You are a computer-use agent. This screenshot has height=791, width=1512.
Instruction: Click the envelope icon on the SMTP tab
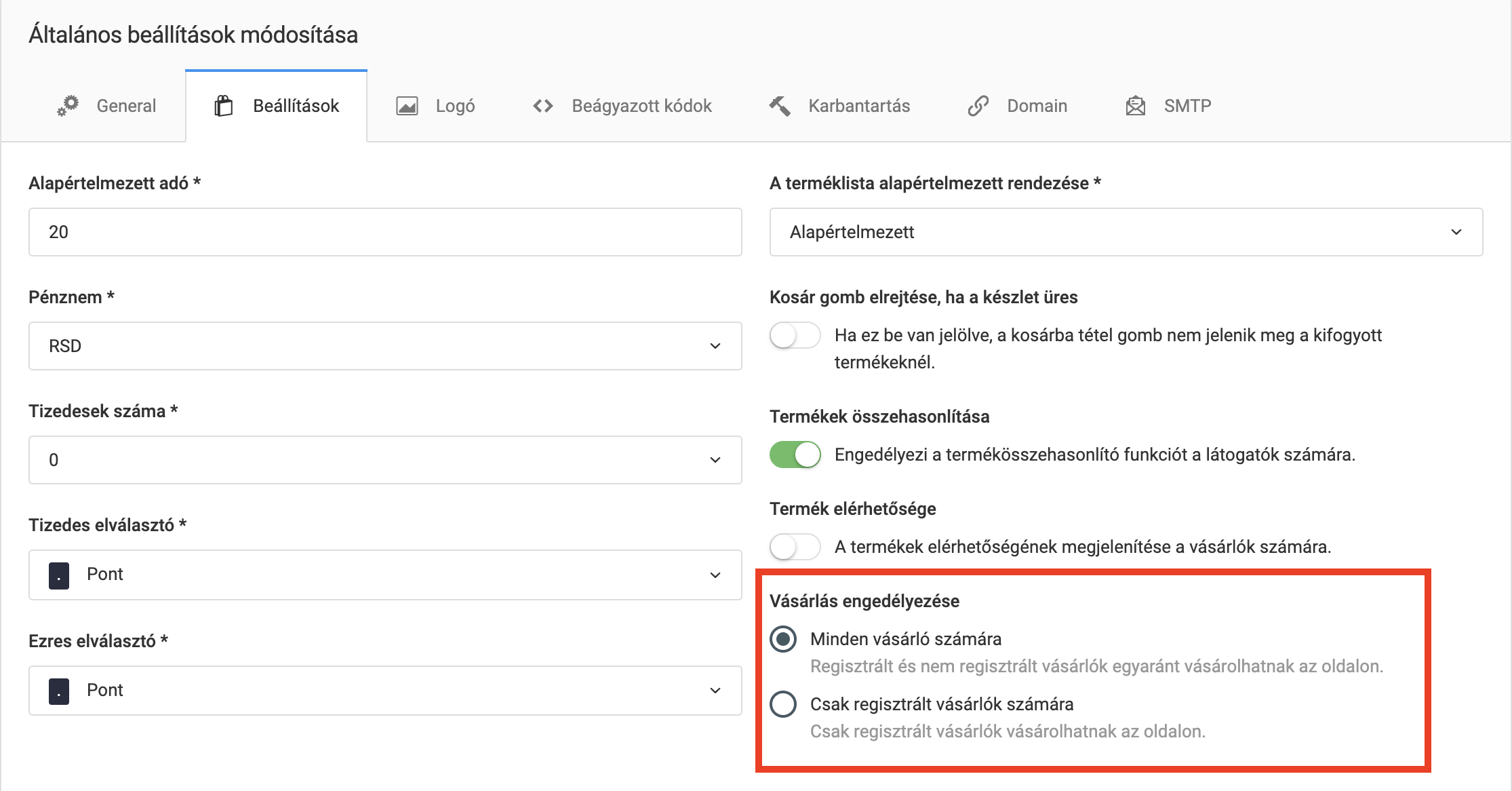pos(1134,106)
